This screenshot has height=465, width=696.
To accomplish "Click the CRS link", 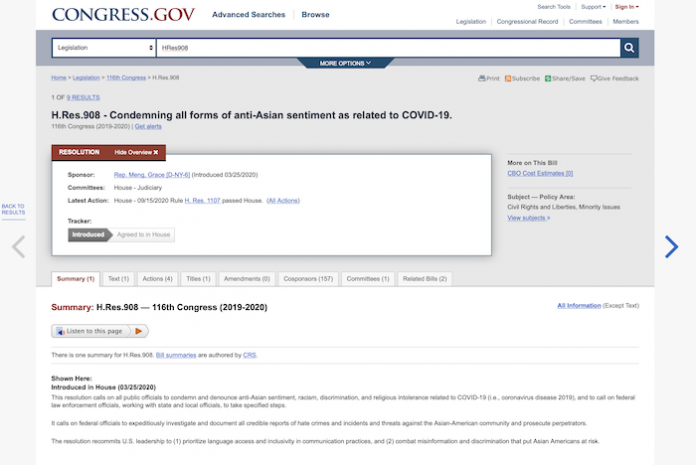I will [x=249, y=355].
